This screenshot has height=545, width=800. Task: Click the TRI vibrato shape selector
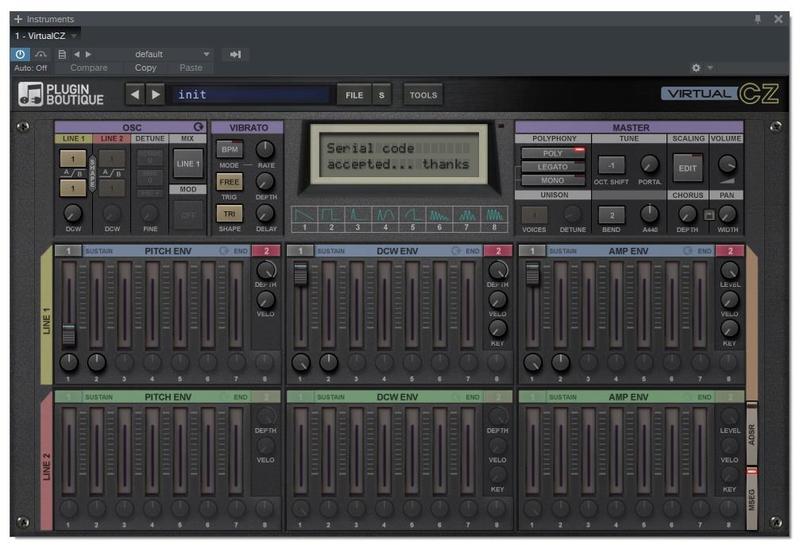[229, 214]
